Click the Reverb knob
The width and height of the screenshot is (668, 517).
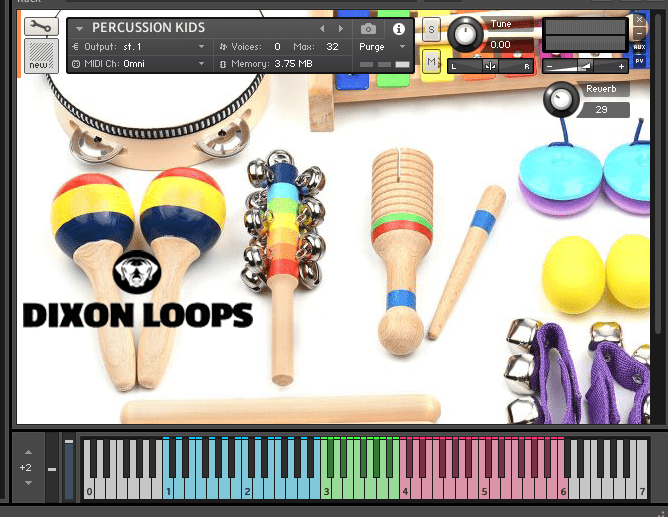click(x=560, y=98)
